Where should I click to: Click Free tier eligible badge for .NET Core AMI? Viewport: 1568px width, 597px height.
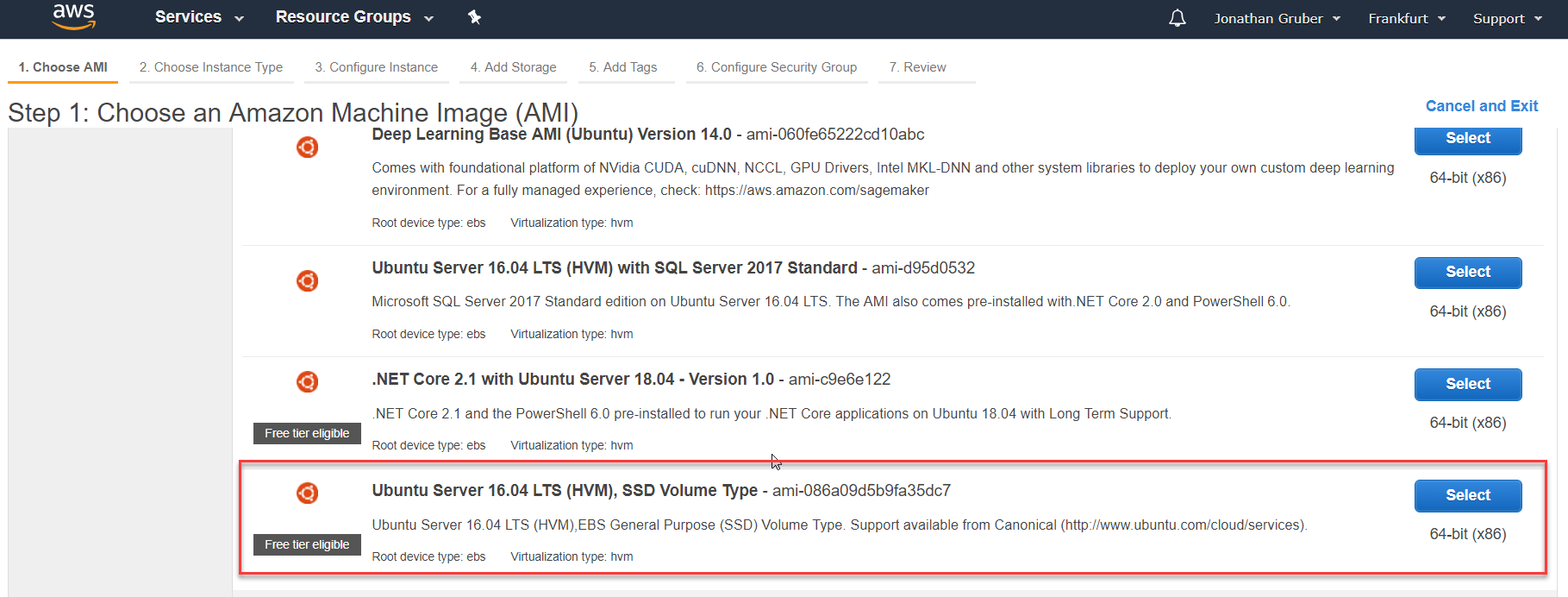pos(307,433)
